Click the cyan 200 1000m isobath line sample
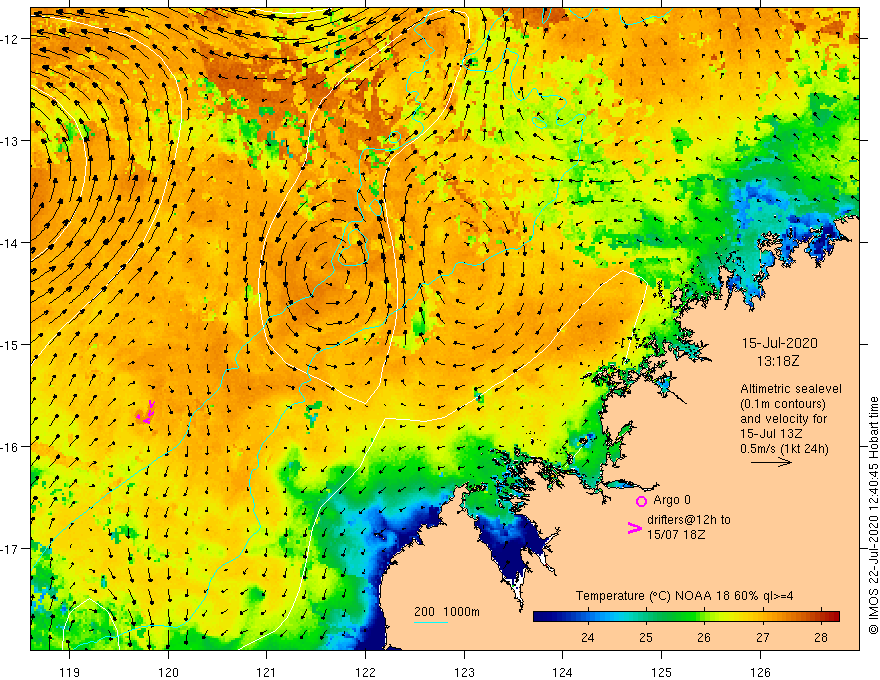The height and width of the screenshot is (680, 880). 430,622
